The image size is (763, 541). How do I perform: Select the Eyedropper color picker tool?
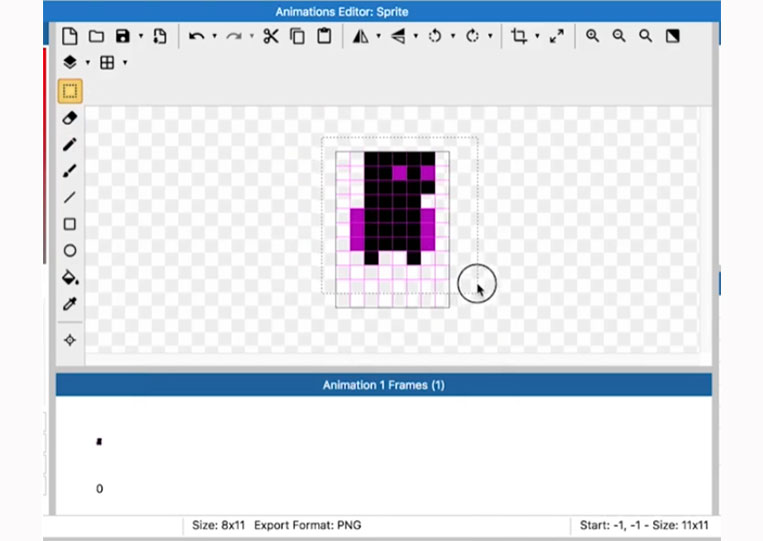[x=70, y=304]
